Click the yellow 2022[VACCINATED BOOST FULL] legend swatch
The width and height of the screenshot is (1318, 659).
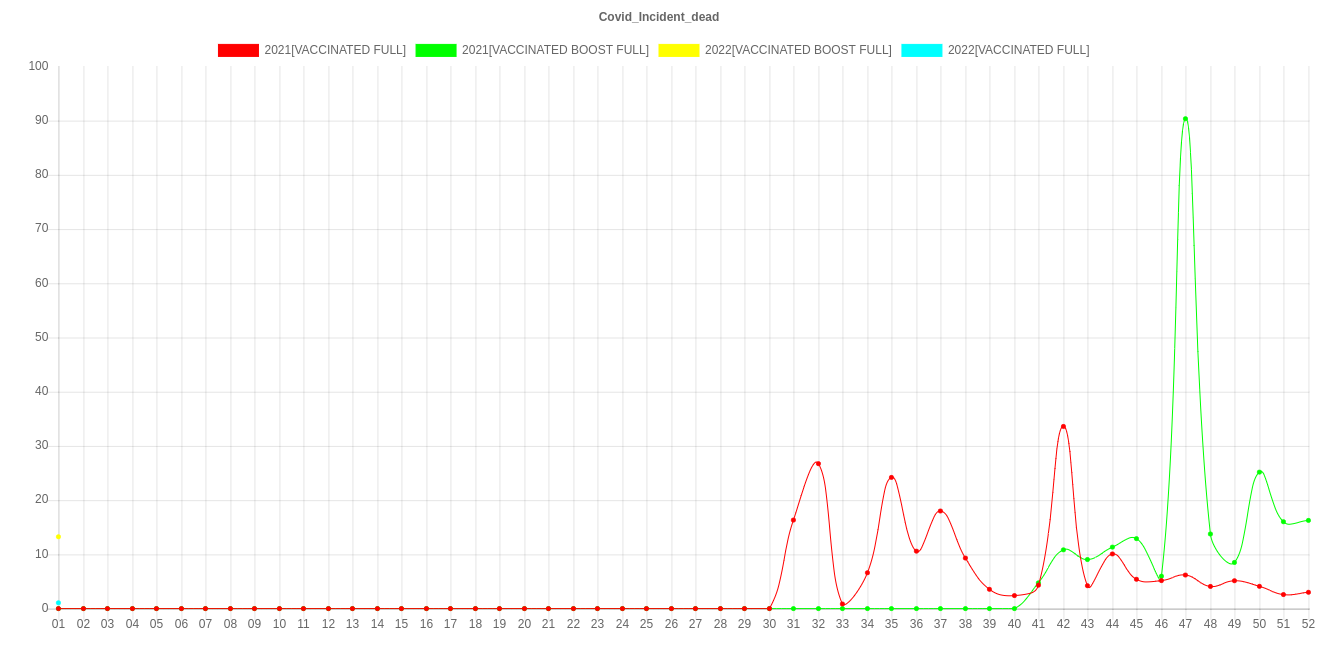[x=678, y=50]
